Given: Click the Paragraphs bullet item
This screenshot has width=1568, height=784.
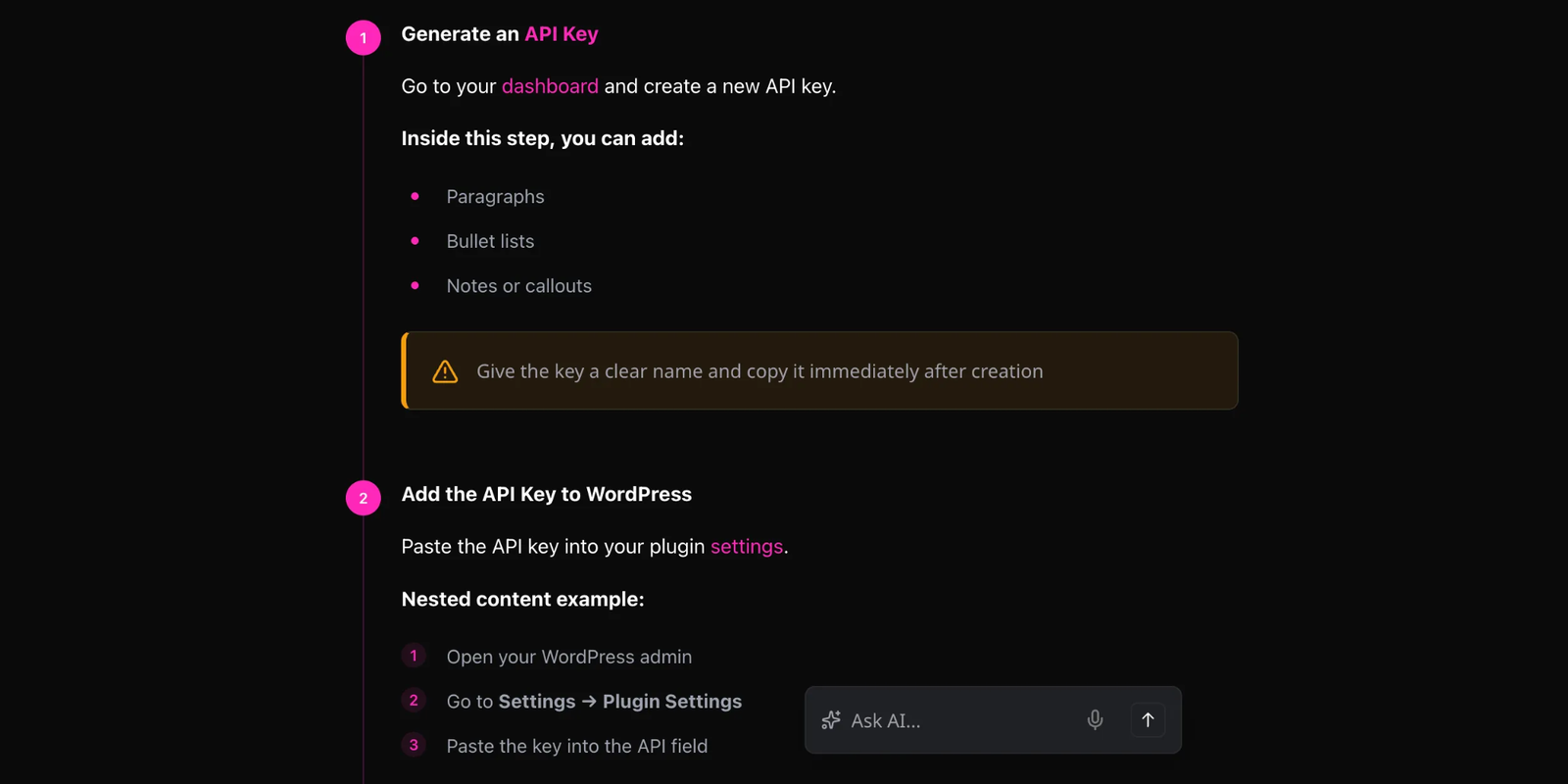Looking at the screenshot, I should pos(495,197).
